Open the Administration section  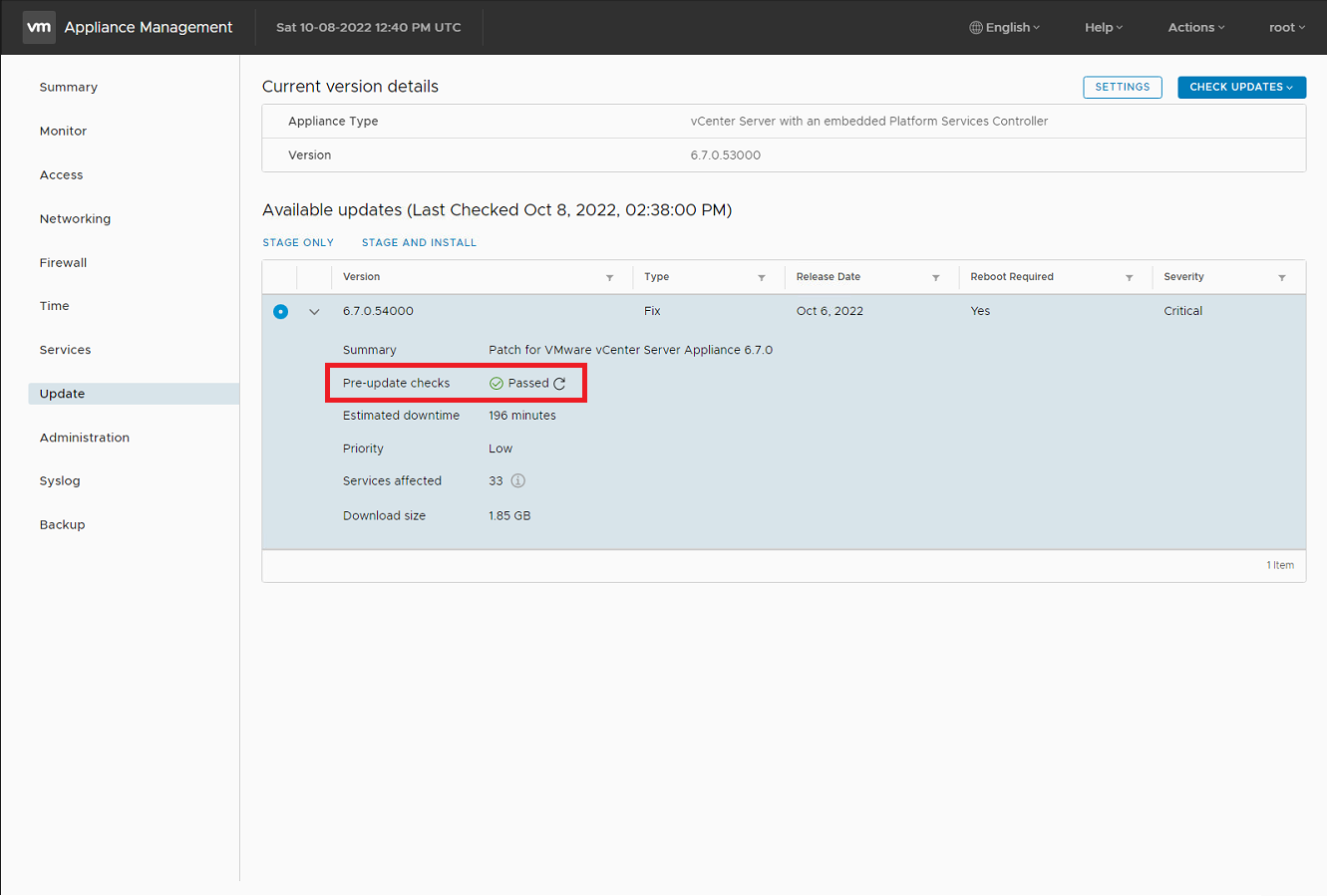point(85,438)
